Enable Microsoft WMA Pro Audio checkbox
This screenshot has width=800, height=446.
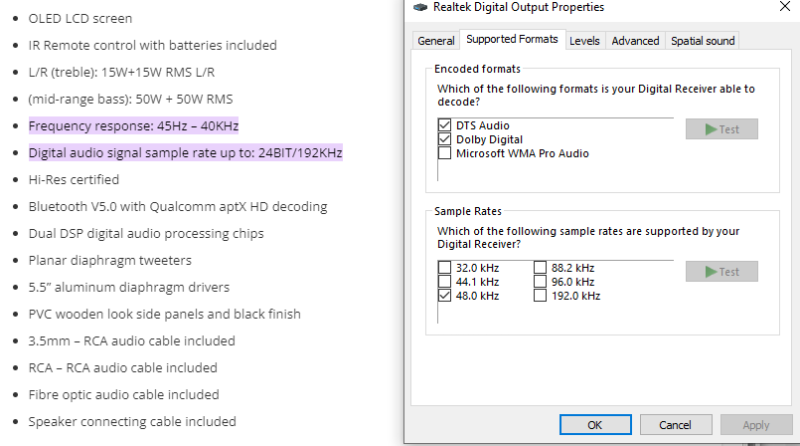(x=444, y=154)
